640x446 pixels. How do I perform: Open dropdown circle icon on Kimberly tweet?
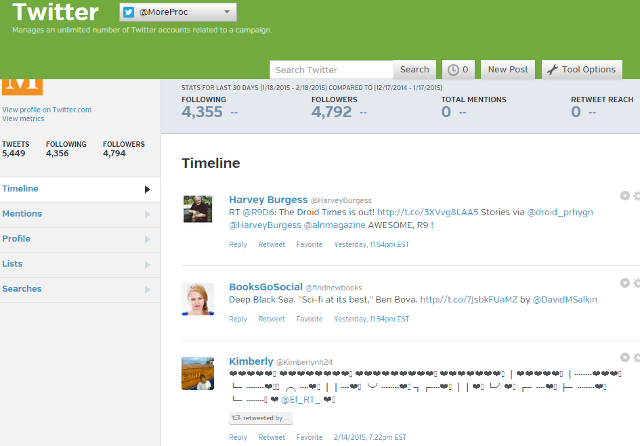pos(625,358)
